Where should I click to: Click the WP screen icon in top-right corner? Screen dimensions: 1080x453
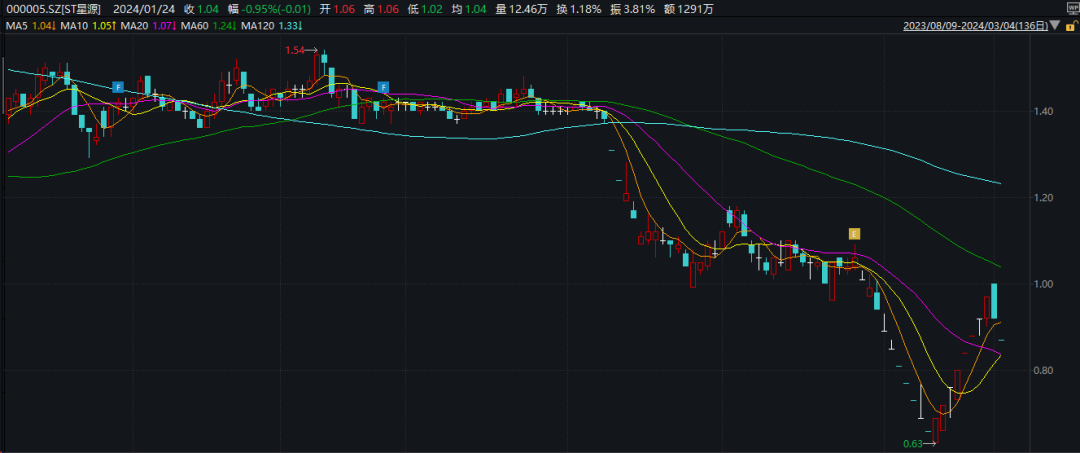tap(1071, 8)
